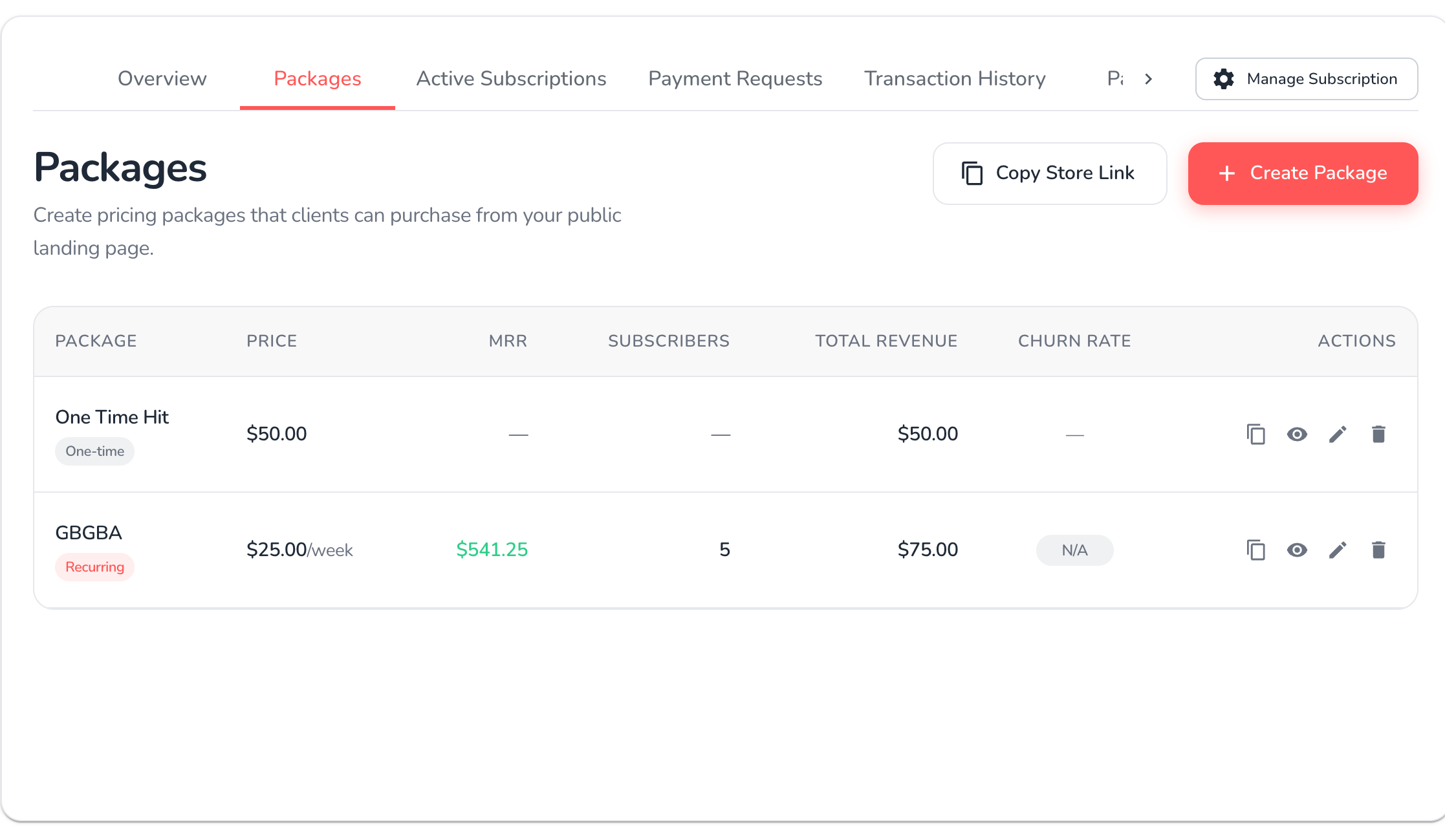Click the N/A churn rate badge
Screen dimensions: 1445x840
1074,550
